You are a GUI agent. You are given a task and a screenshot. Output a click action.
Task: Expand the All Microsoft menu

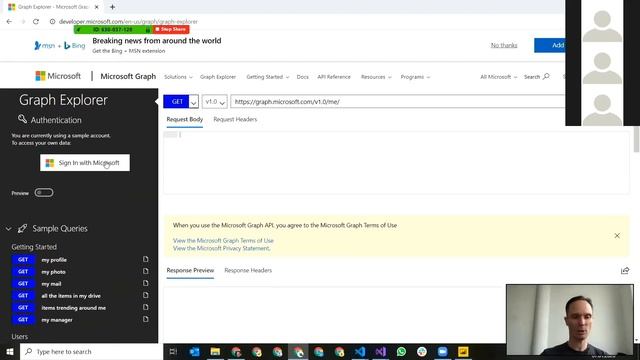498,77
